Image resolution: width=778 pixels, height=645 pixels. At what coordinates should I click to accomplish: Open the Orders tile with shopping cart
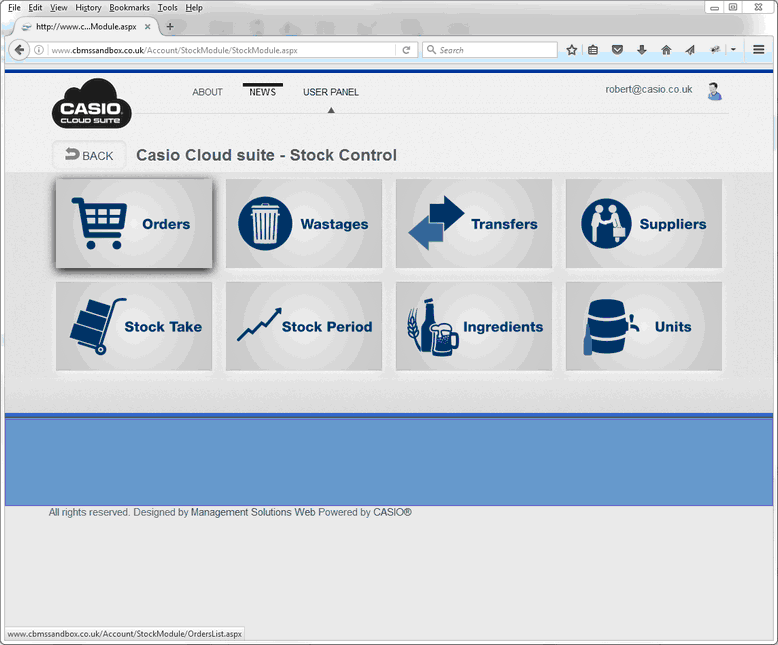tap(134, 224)
